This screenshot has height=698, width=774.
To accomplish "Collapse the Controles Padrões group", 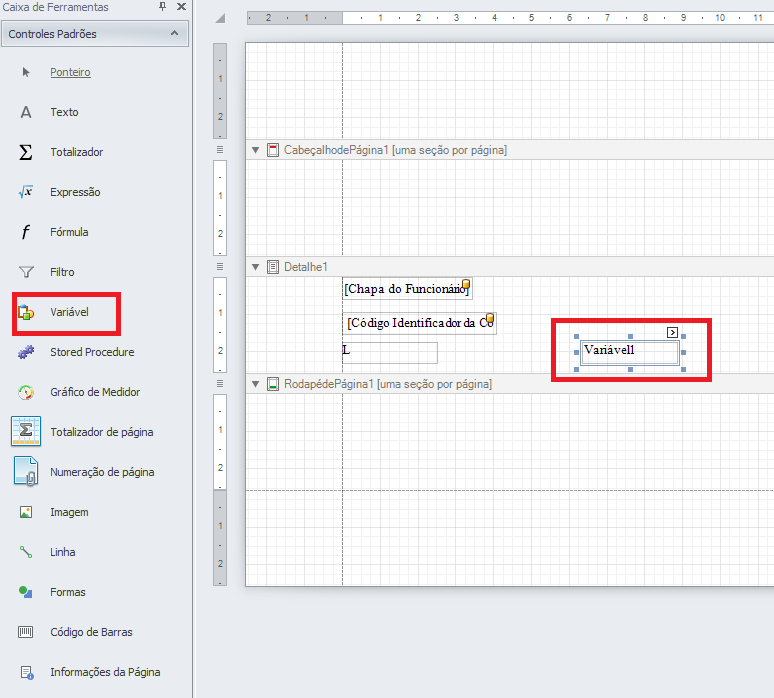I will pos(174,33).
